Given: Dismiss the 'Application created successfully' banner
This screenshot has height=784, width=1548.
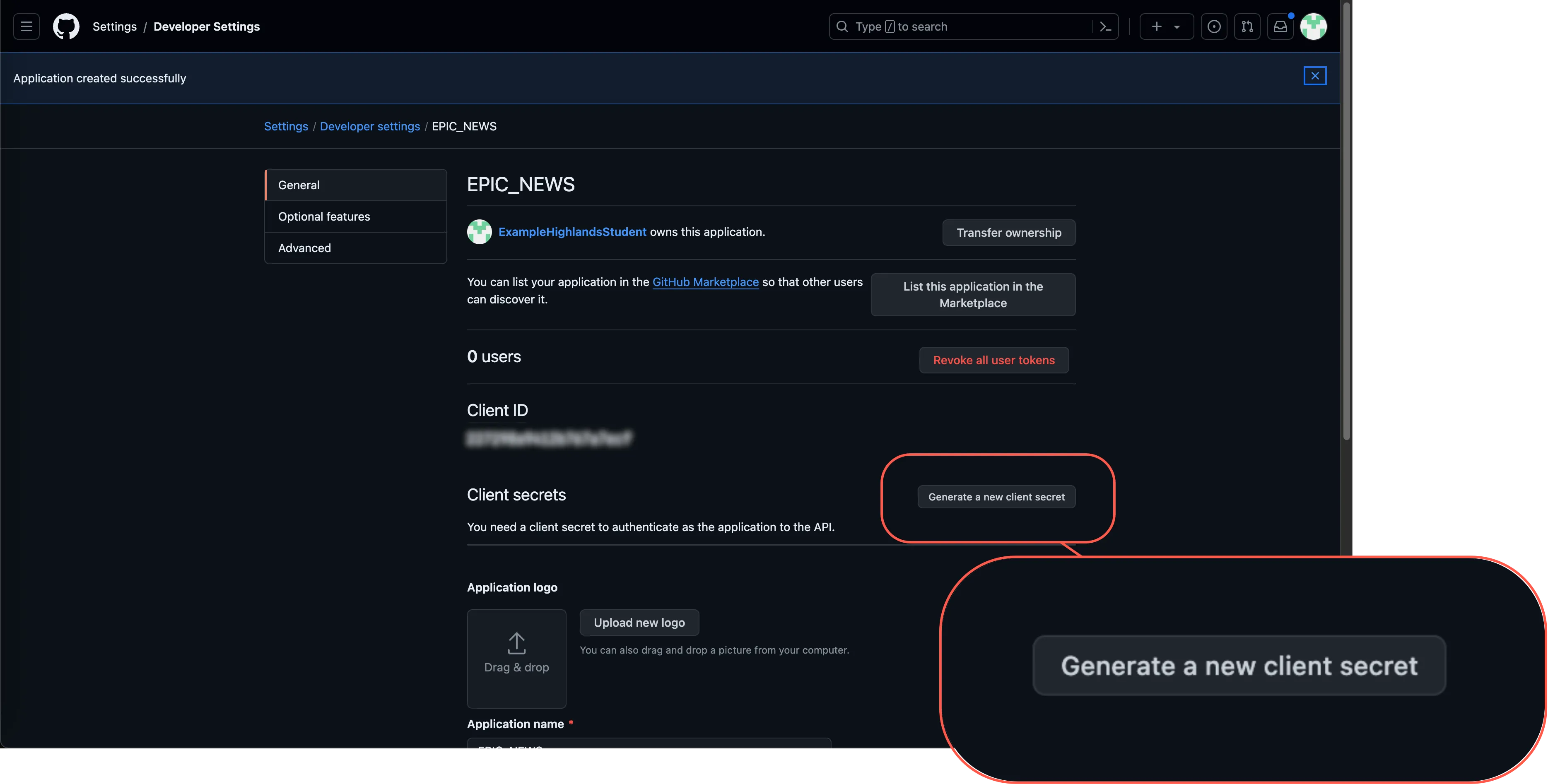Looking at the screenshot, I should [1315, 76].
